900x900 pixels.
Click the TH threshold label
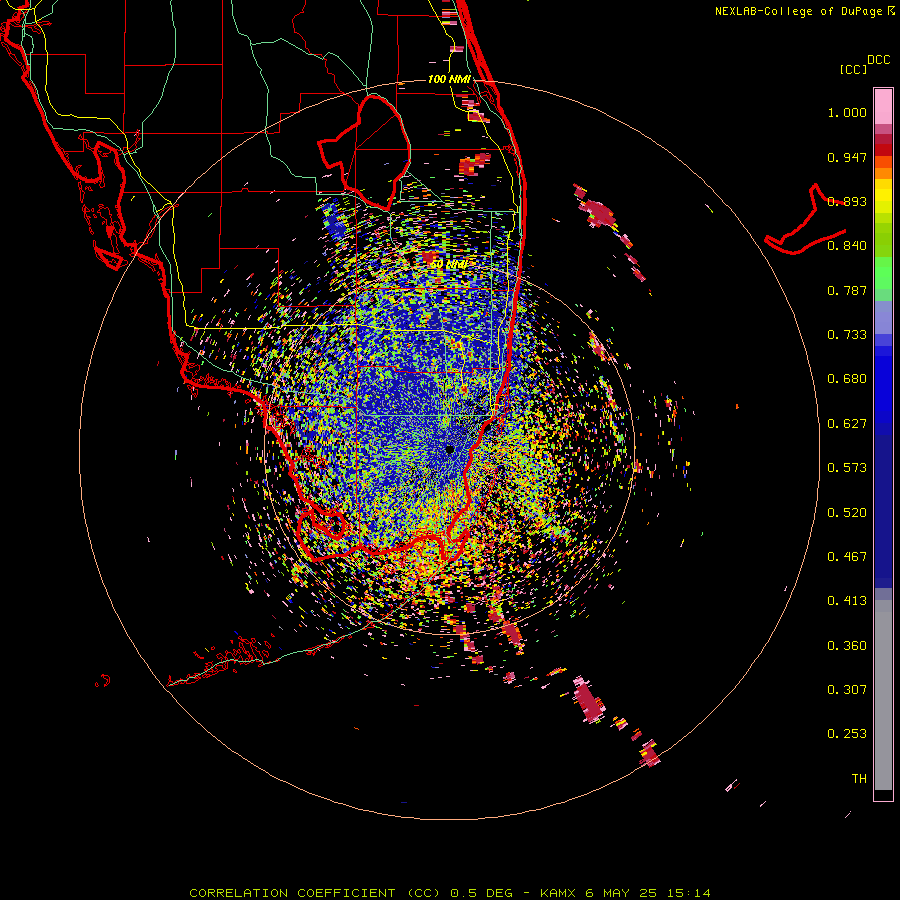coord(859,779)
